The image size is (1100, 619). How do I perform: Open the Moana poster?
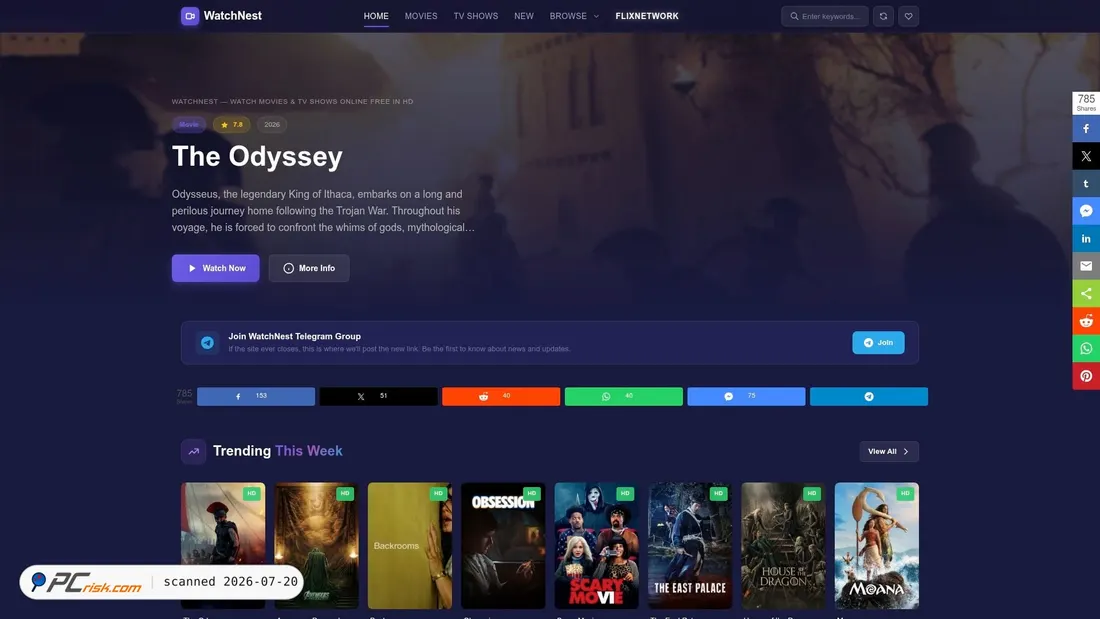[876, 545]
